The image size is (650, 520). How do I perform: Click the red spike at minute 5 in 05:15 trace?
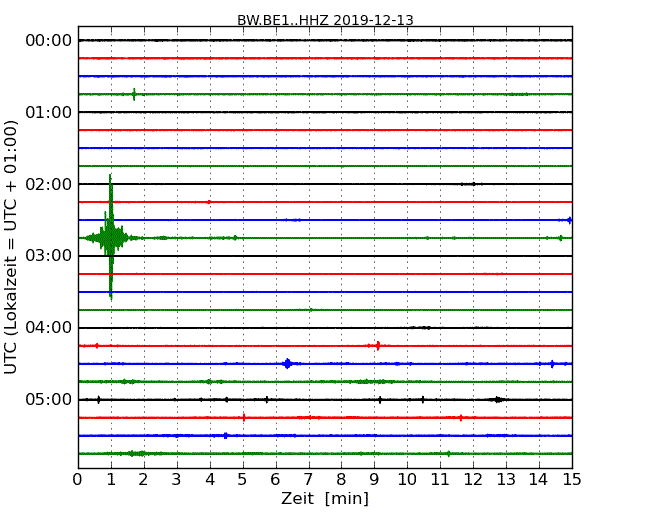[x=244, y=417]
